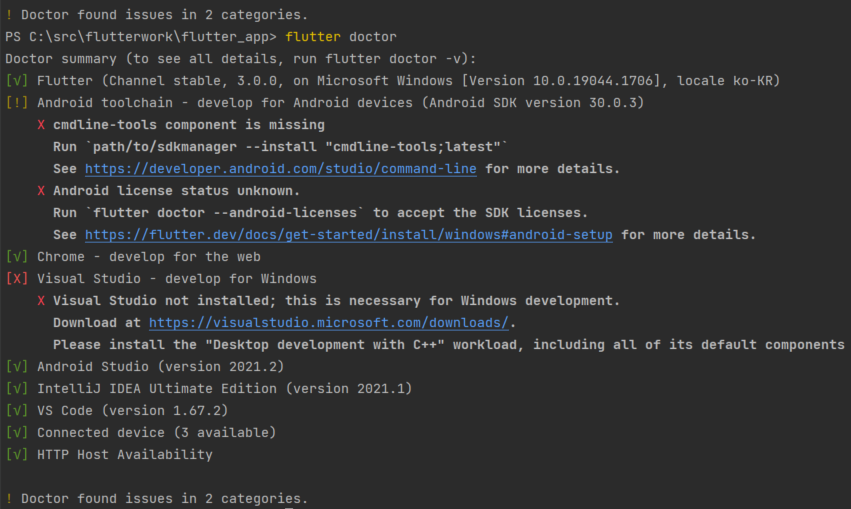Viewport: 851px width, 509px height.
Task: Click the green [√] marker beside Flutter
Action: click(x=17, y=81)
